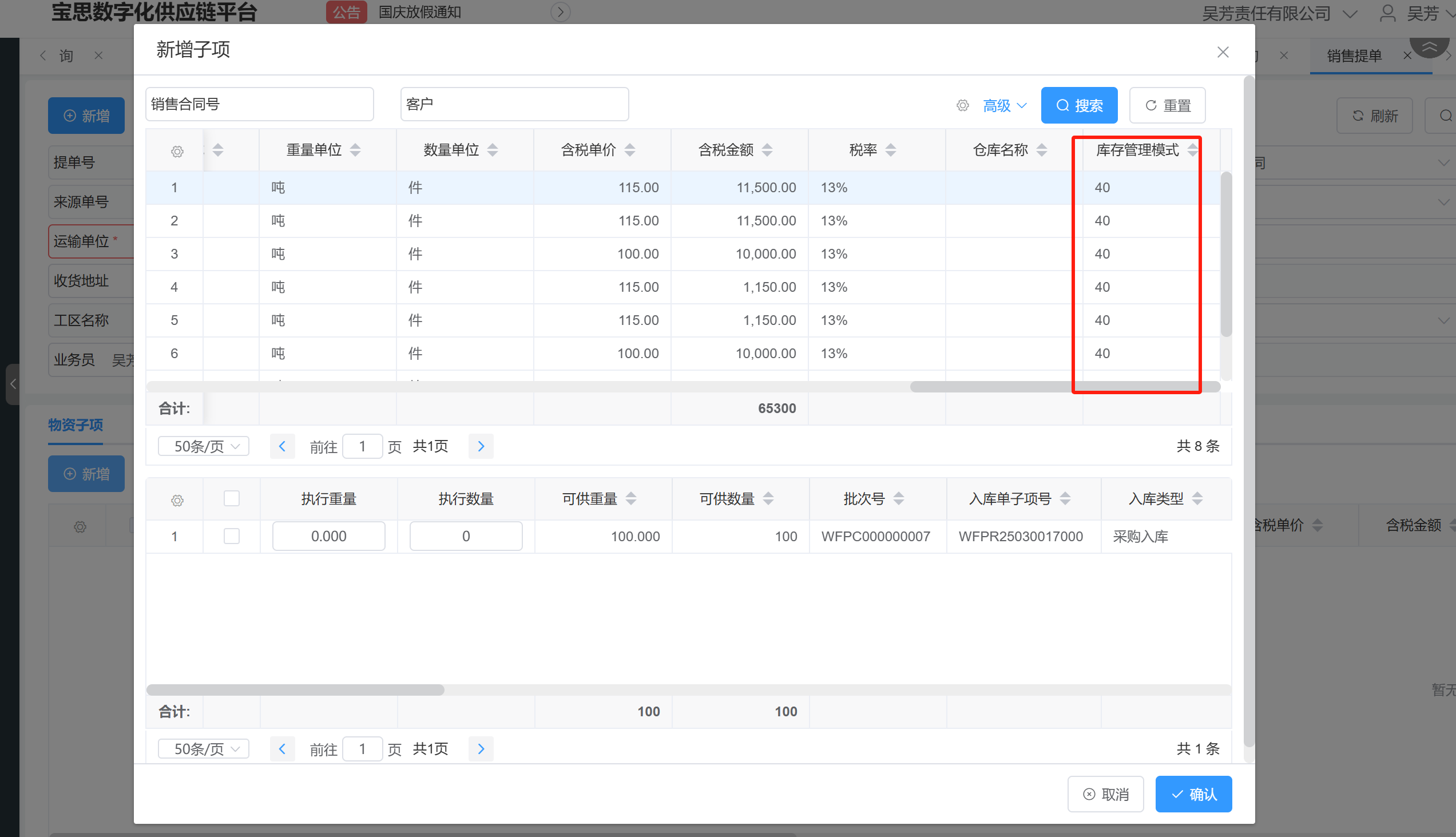
Task: Sort by 可供数量 column
Action: (768, 498)
